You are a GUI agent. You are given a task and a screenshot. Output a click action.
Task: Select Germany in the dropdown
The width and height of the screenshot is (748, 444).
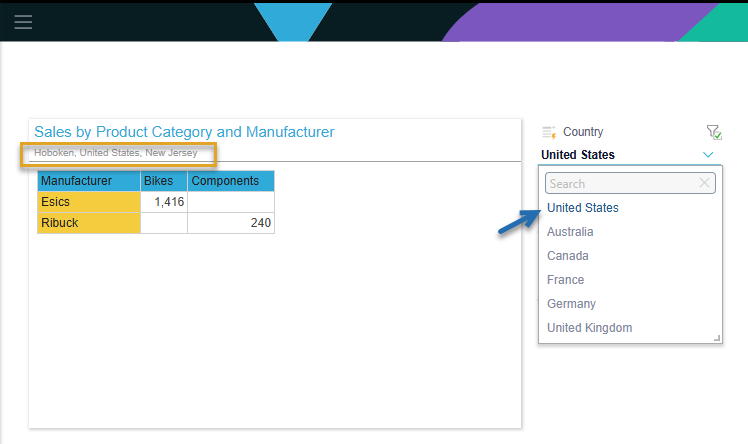coord(571,304)
